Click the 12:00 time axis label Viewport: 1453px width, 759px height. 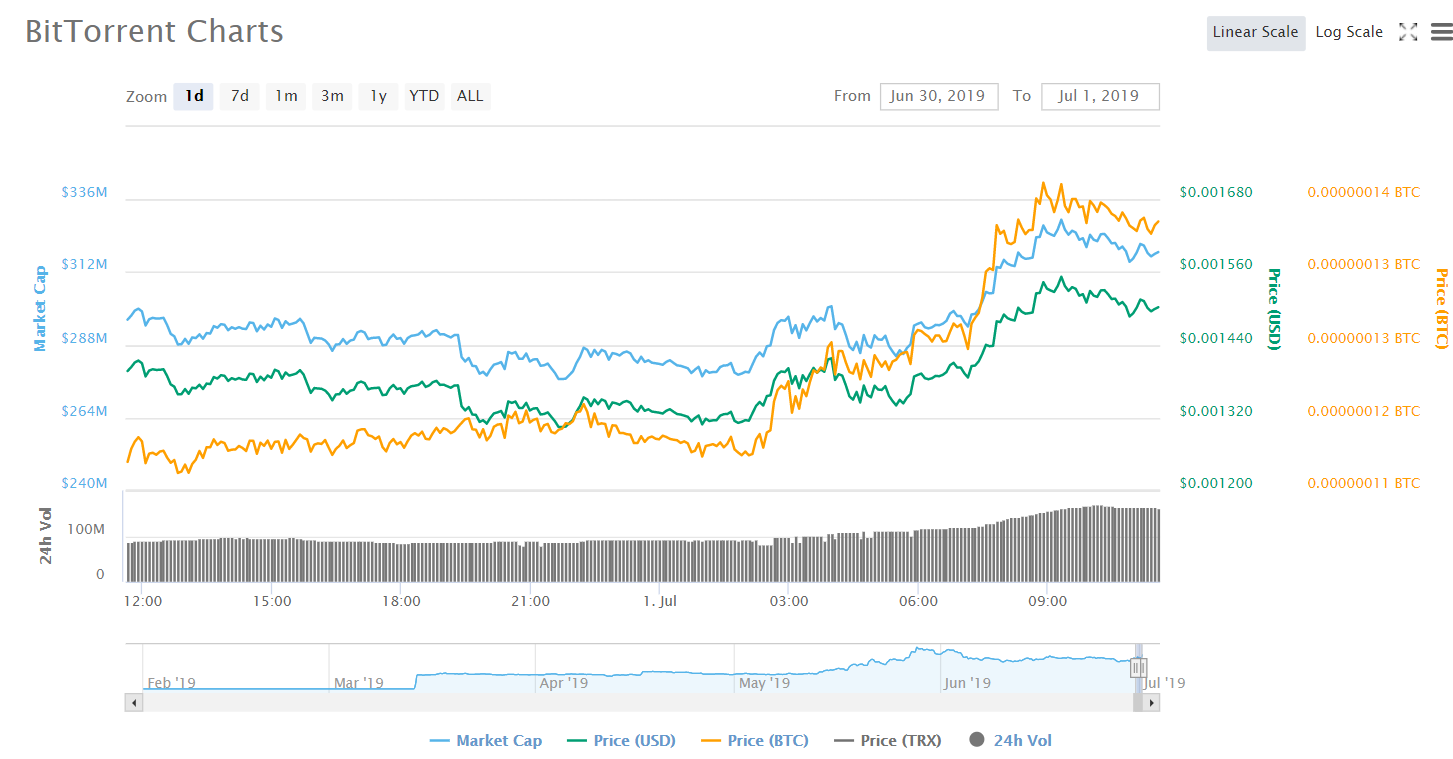pos(143,602)
